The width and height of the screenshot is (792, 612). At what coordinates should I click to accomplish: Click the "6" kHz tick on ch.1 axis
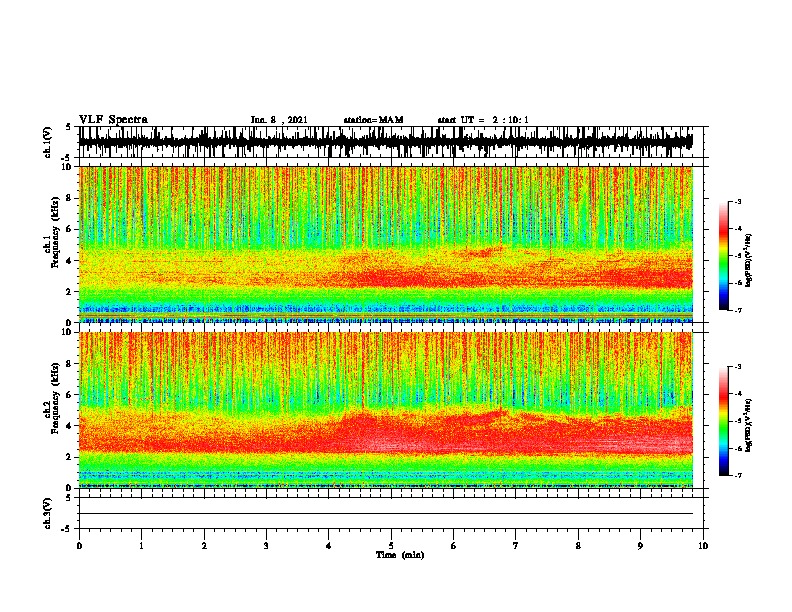70,230
